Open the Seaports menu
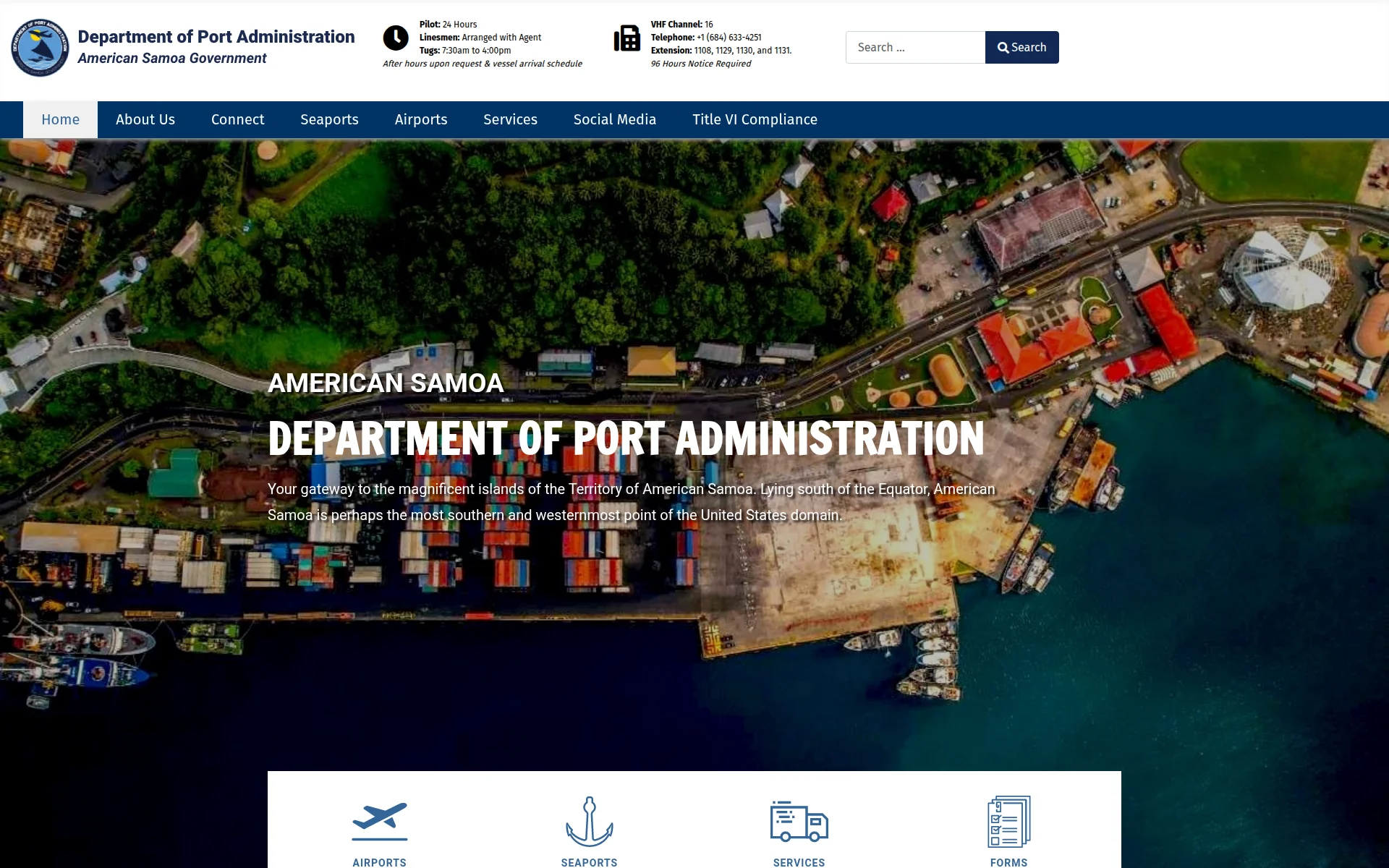This screenshot has width=1389, height=868. click(329, 119)
